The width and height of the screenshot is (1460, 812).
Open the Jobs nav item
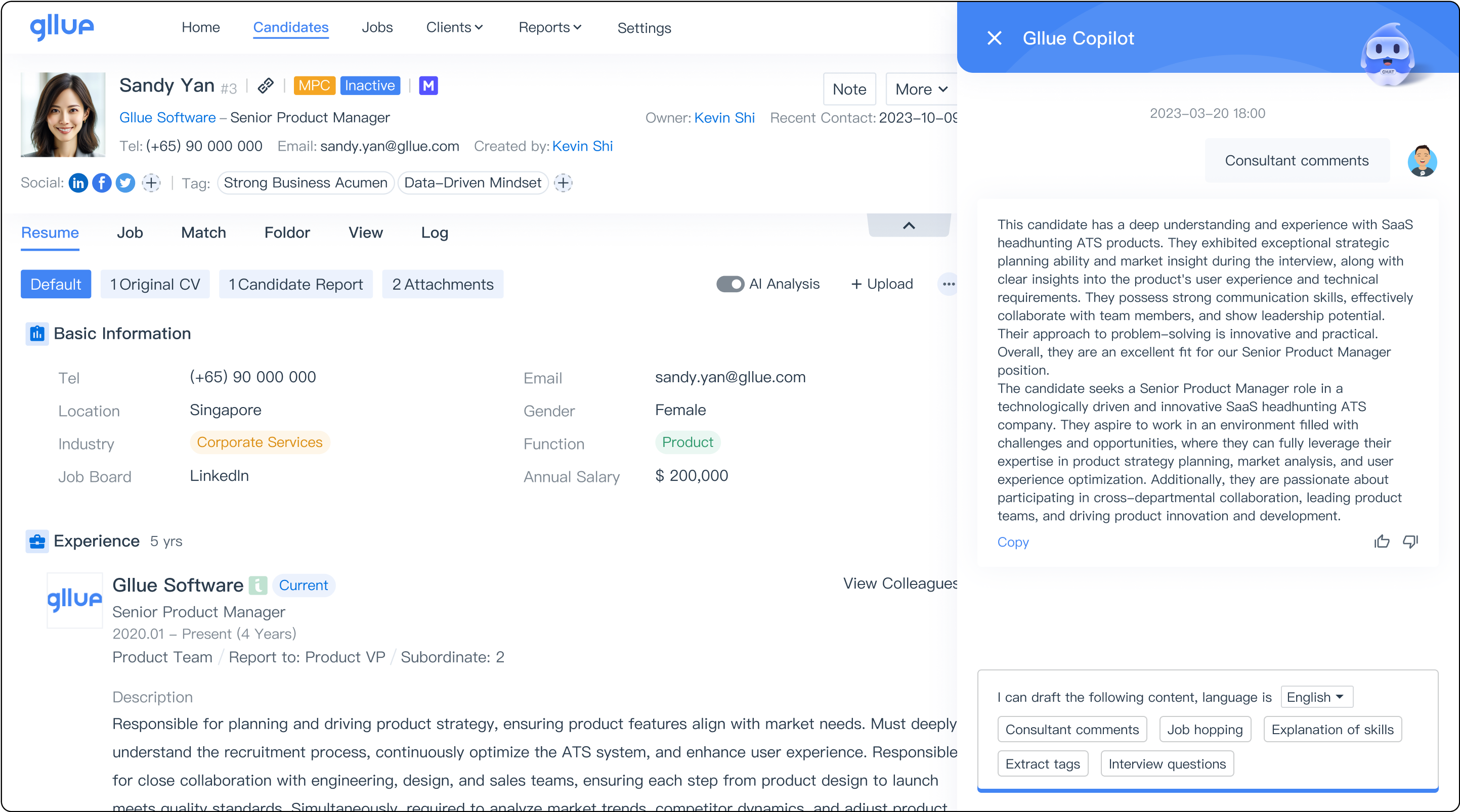tap(377, 27)
